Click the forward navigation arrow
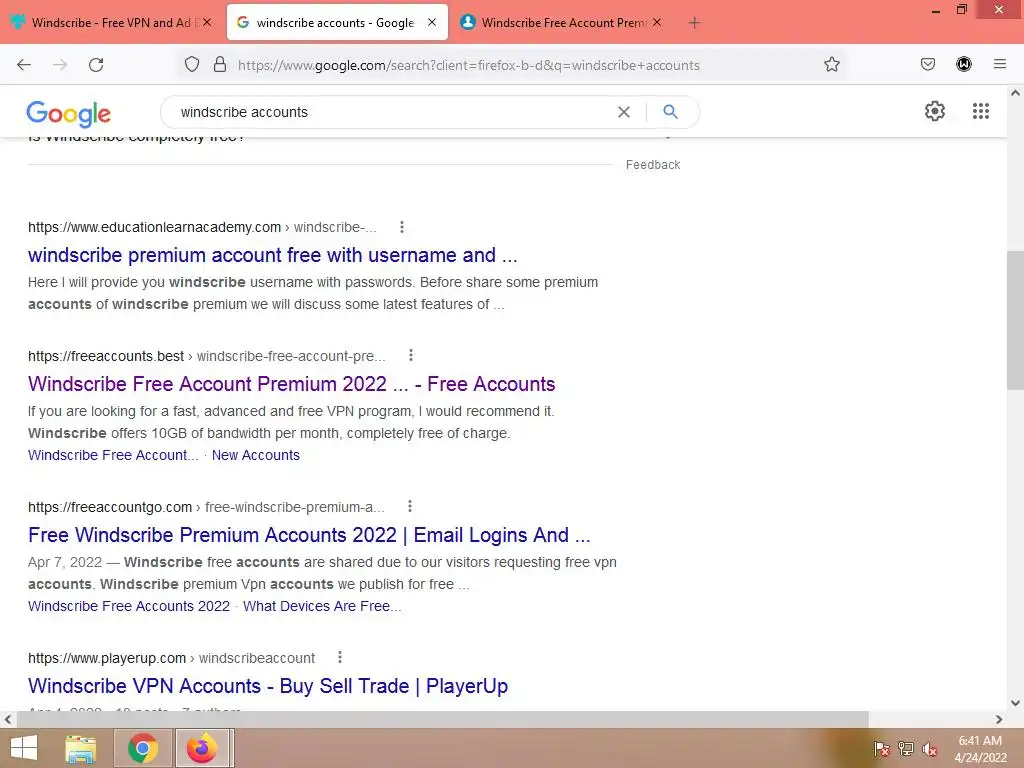 tap(60, 65)
